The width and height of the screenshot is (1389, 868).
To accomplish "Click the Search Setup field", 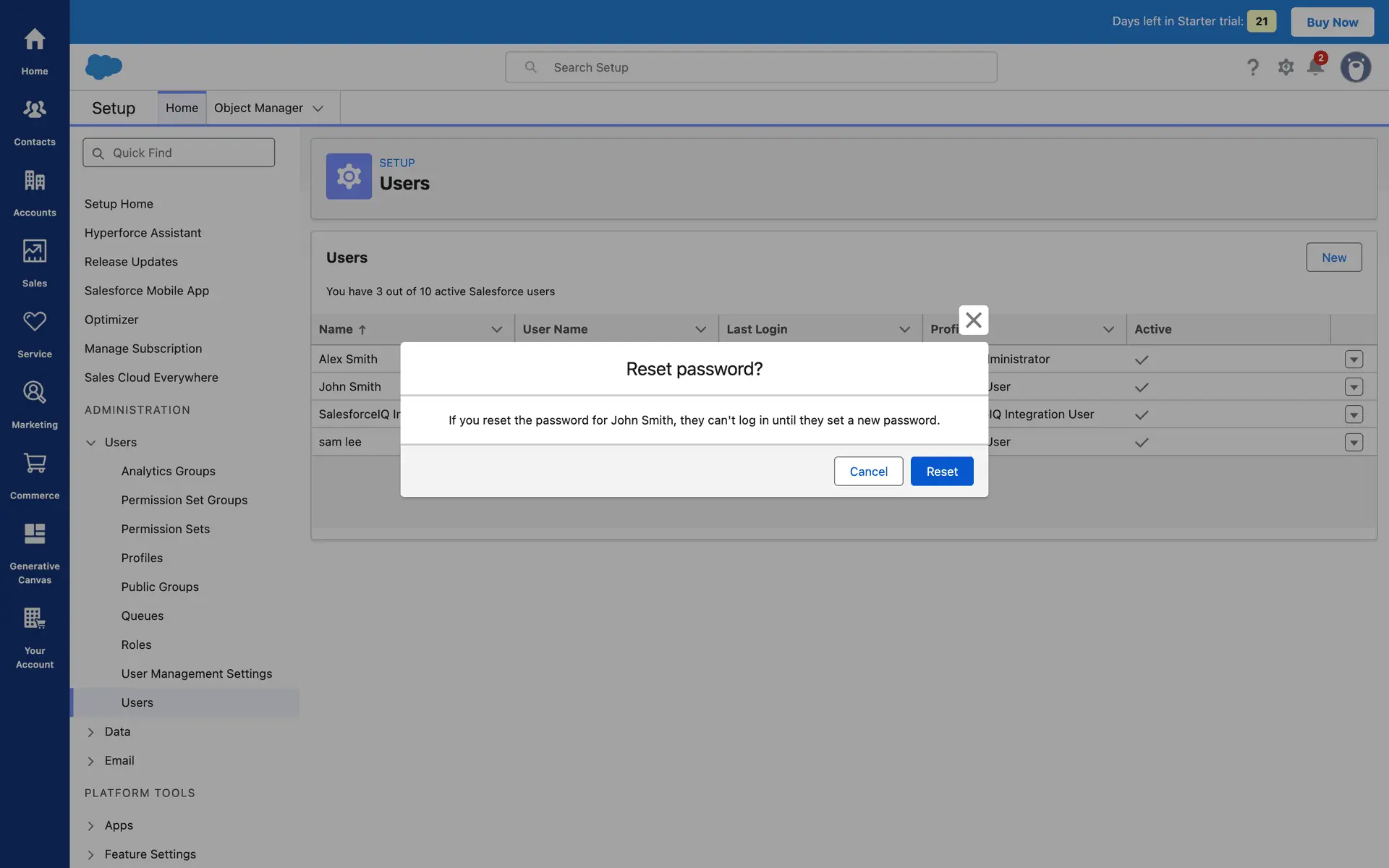I will tap(751, 67).
